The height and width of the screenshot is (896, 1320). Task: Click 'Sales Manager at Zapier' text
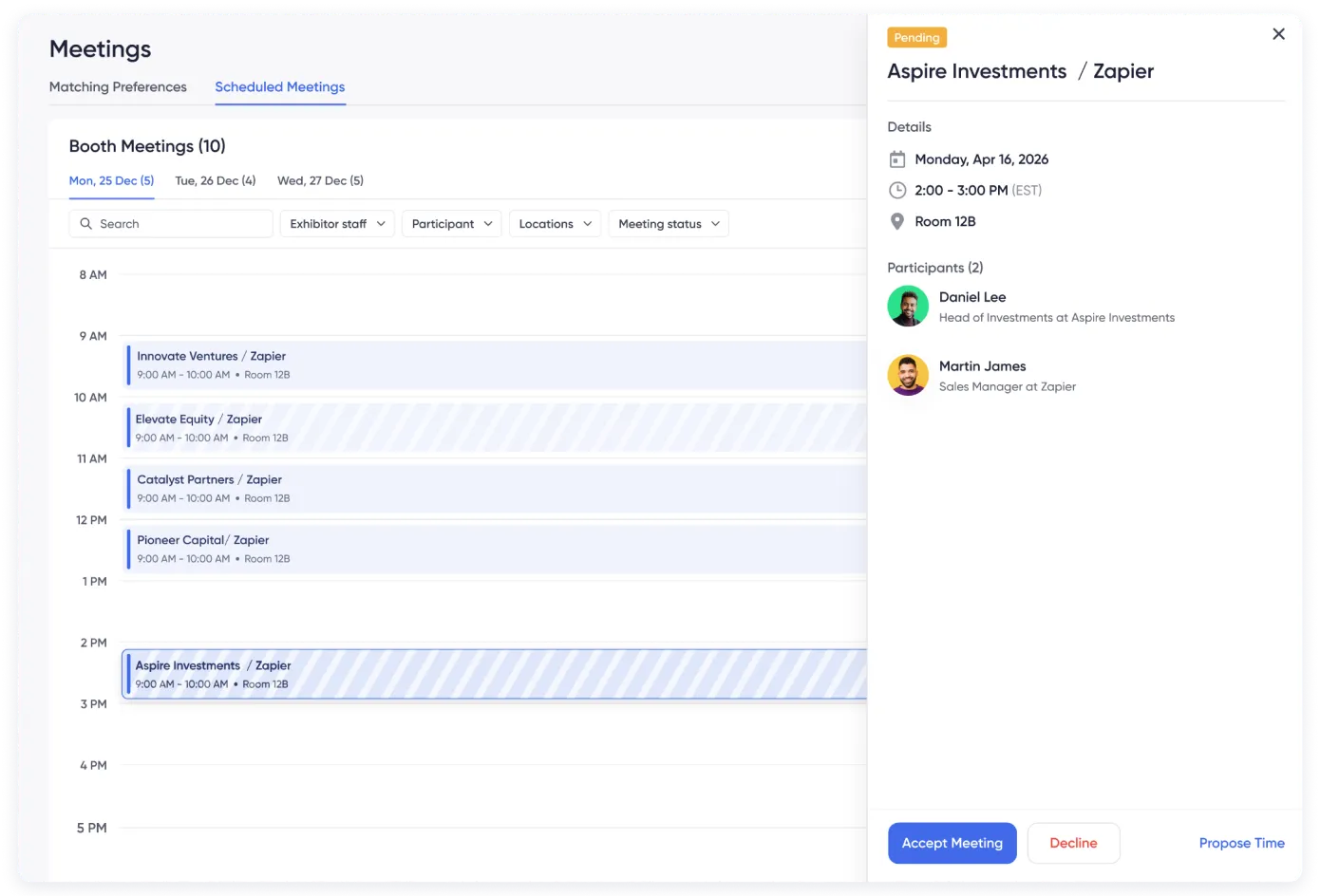click(1008, 387)
